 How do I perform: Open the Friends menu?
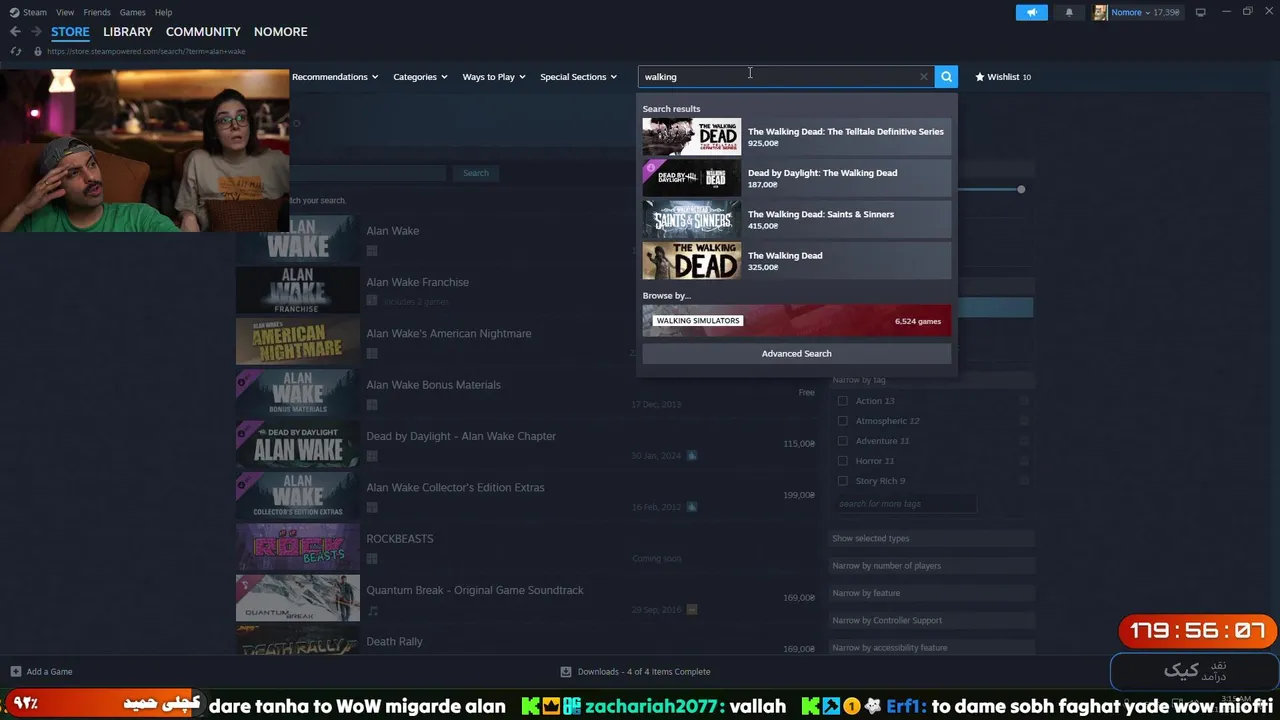pos(97,12)
